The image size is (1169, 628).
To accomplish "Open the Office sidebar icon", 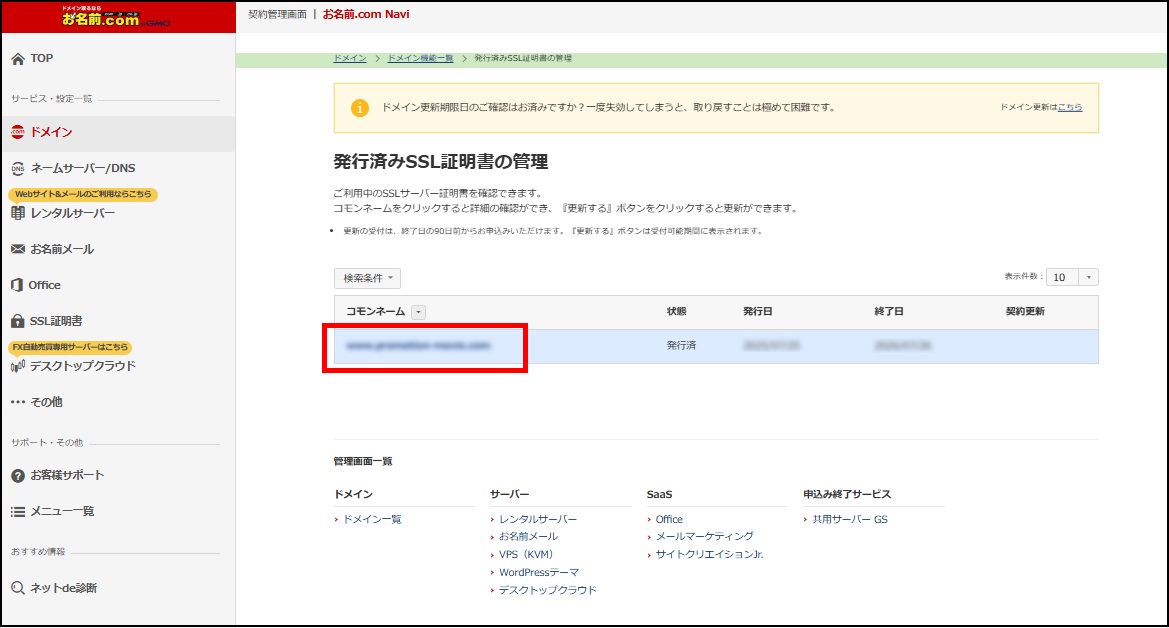I will [x=15, y=284].
